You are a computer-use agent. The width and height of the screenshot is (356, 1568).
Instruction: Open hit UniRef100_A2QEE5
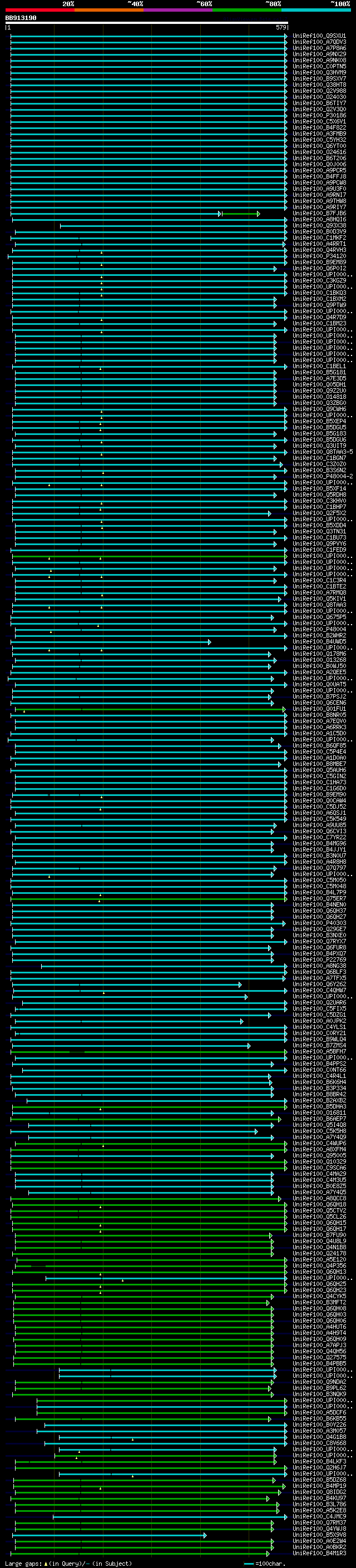(319, 672)
